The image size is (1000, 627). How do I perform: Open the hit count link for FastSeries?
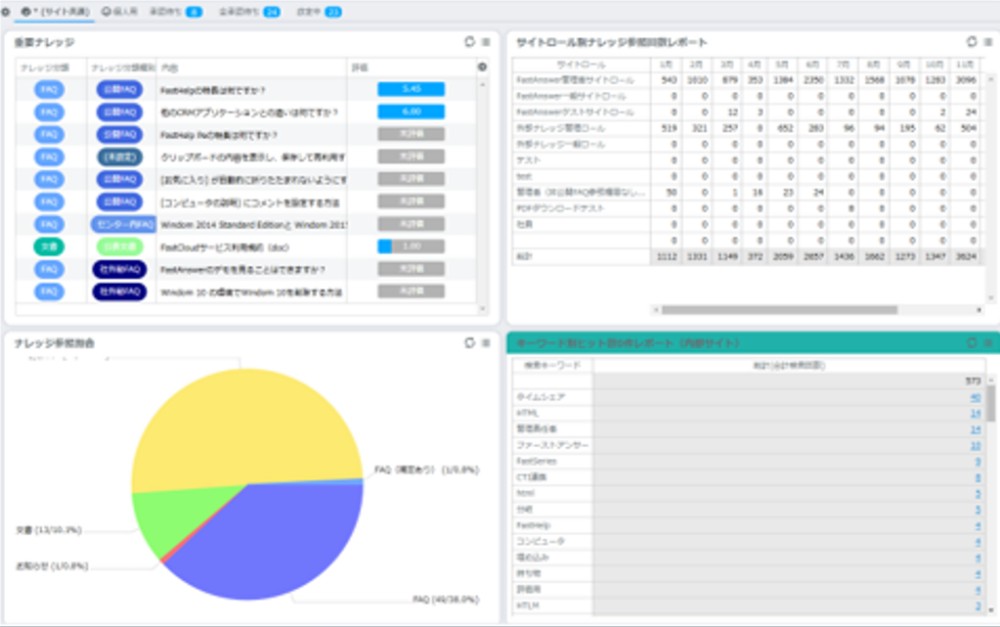click(x=978, y=461)
